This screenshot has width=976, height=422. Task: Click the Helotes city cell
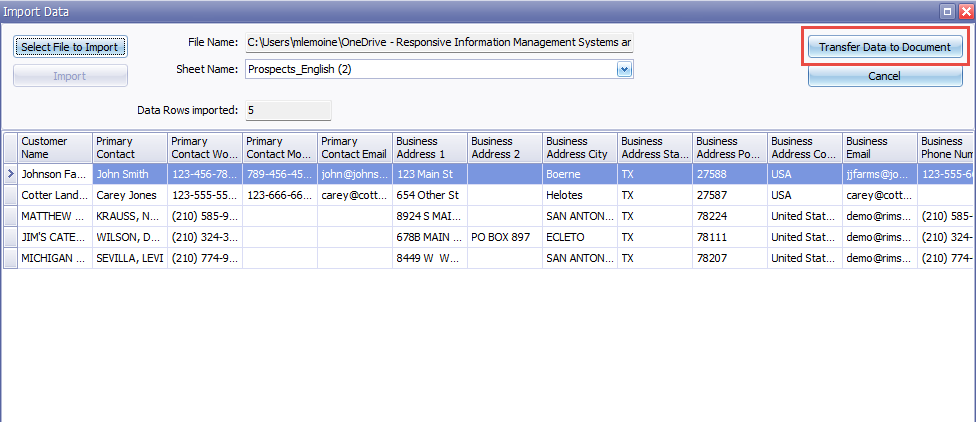click(x=580, y=195)
